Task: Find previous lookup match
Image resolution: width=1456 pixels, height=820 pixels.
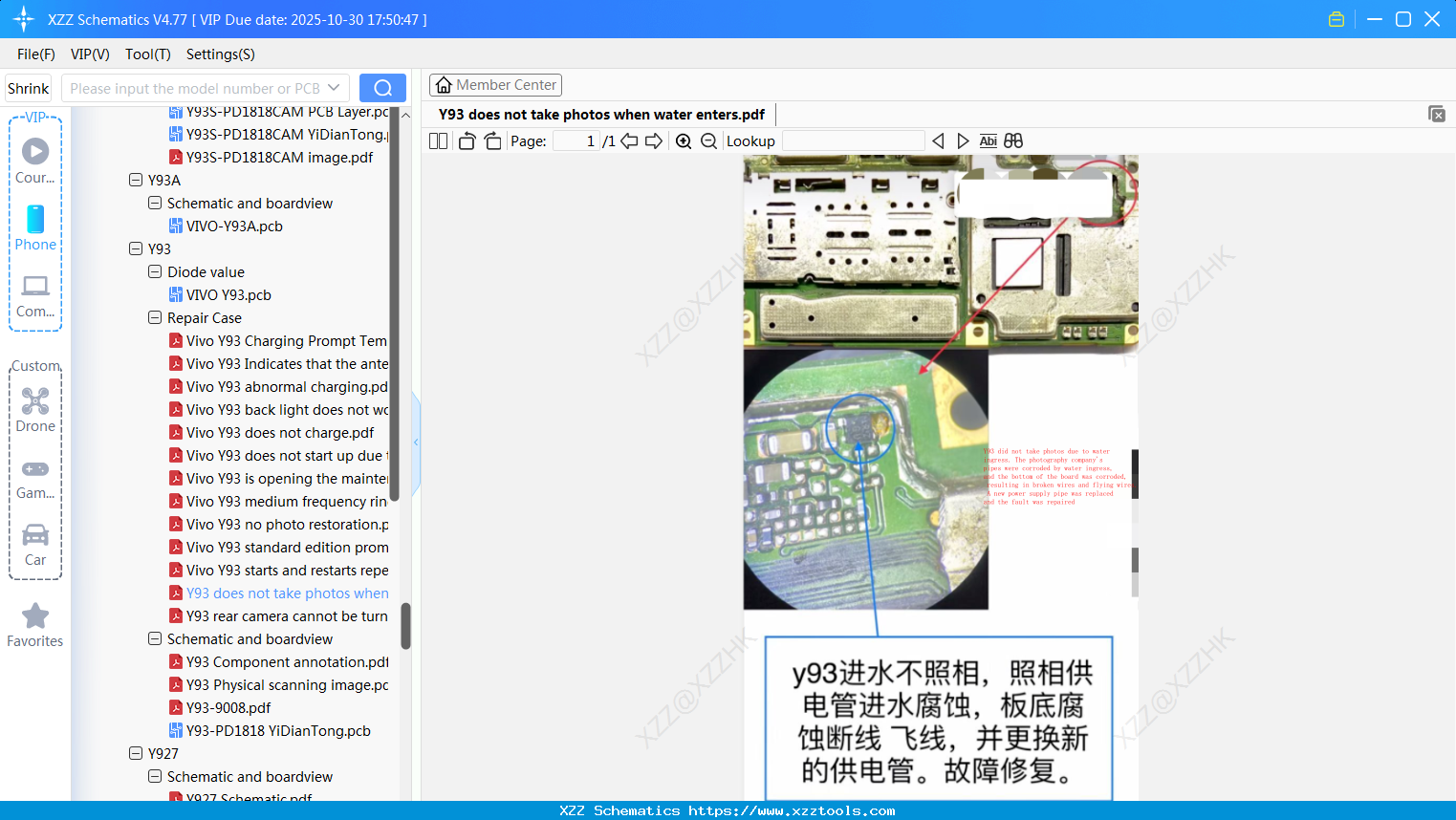Action: (938, 141)
